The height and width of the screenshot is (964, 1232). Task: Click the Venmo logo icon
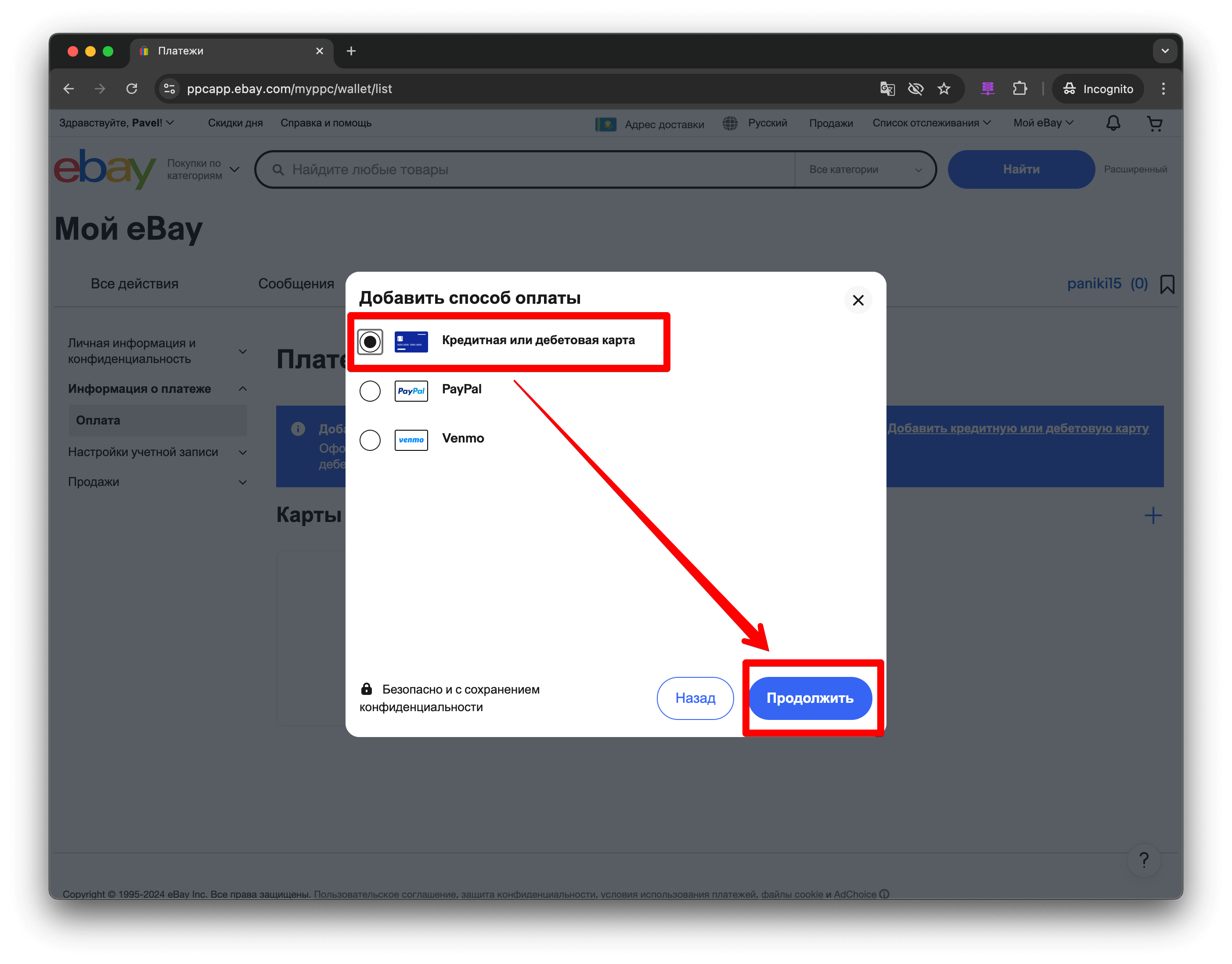coord(411,440)
